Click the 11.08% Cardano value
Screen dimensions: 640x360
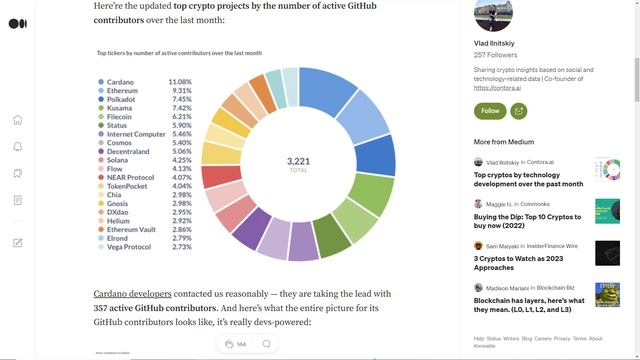click(180, 82)
